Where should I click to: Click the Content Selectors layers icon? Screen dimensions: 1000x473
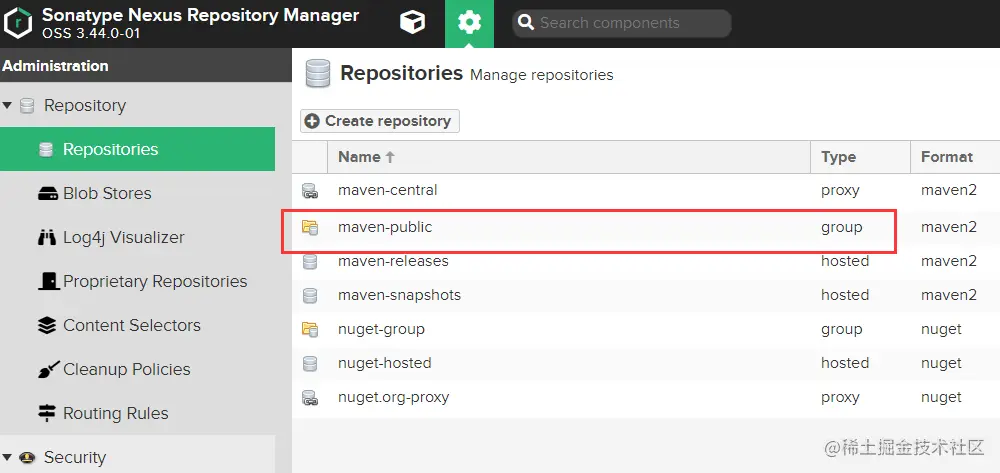click(47, 325)
